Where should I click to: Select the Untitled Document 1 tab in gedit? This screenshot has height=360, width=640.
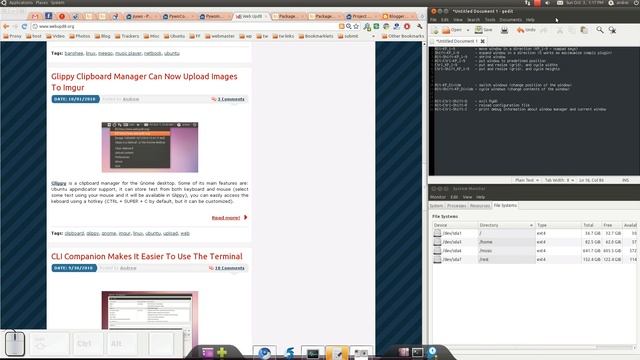(x=456, y=41)
